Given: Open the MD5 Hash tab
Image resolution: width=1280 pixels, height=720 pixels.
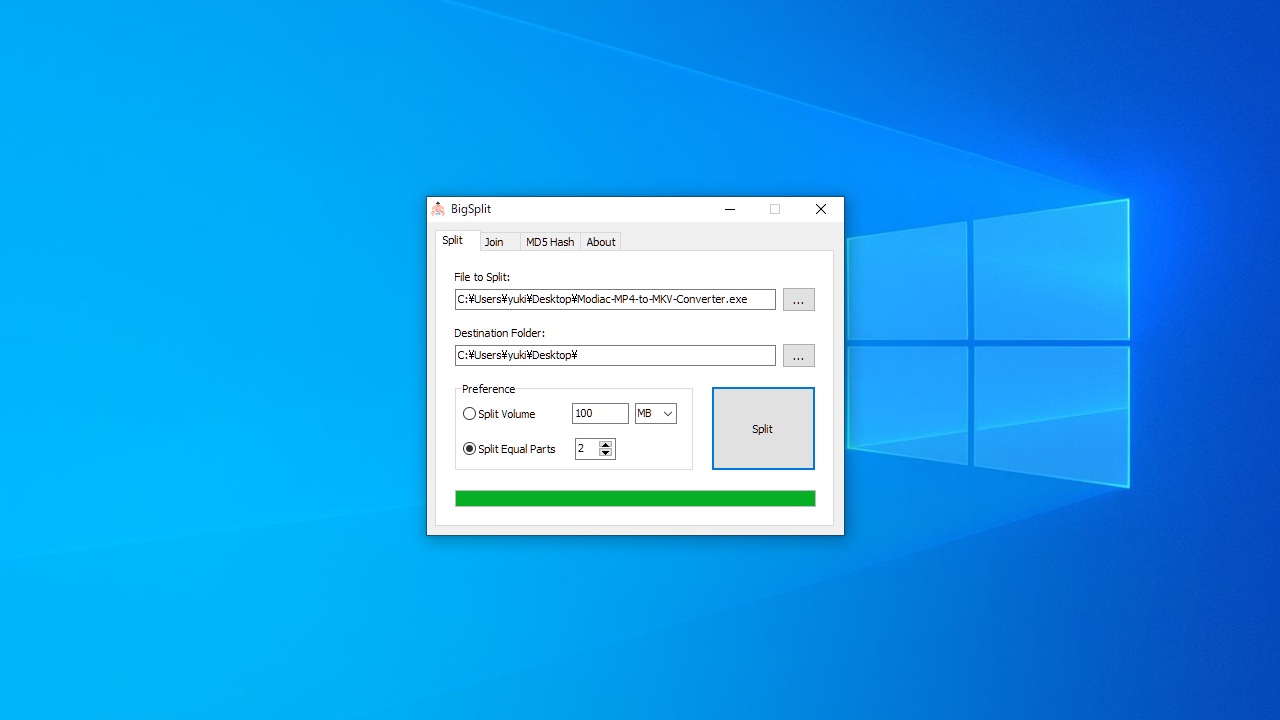Looking at the screenshot, I should pyautogui.click(x=550, y=242).
